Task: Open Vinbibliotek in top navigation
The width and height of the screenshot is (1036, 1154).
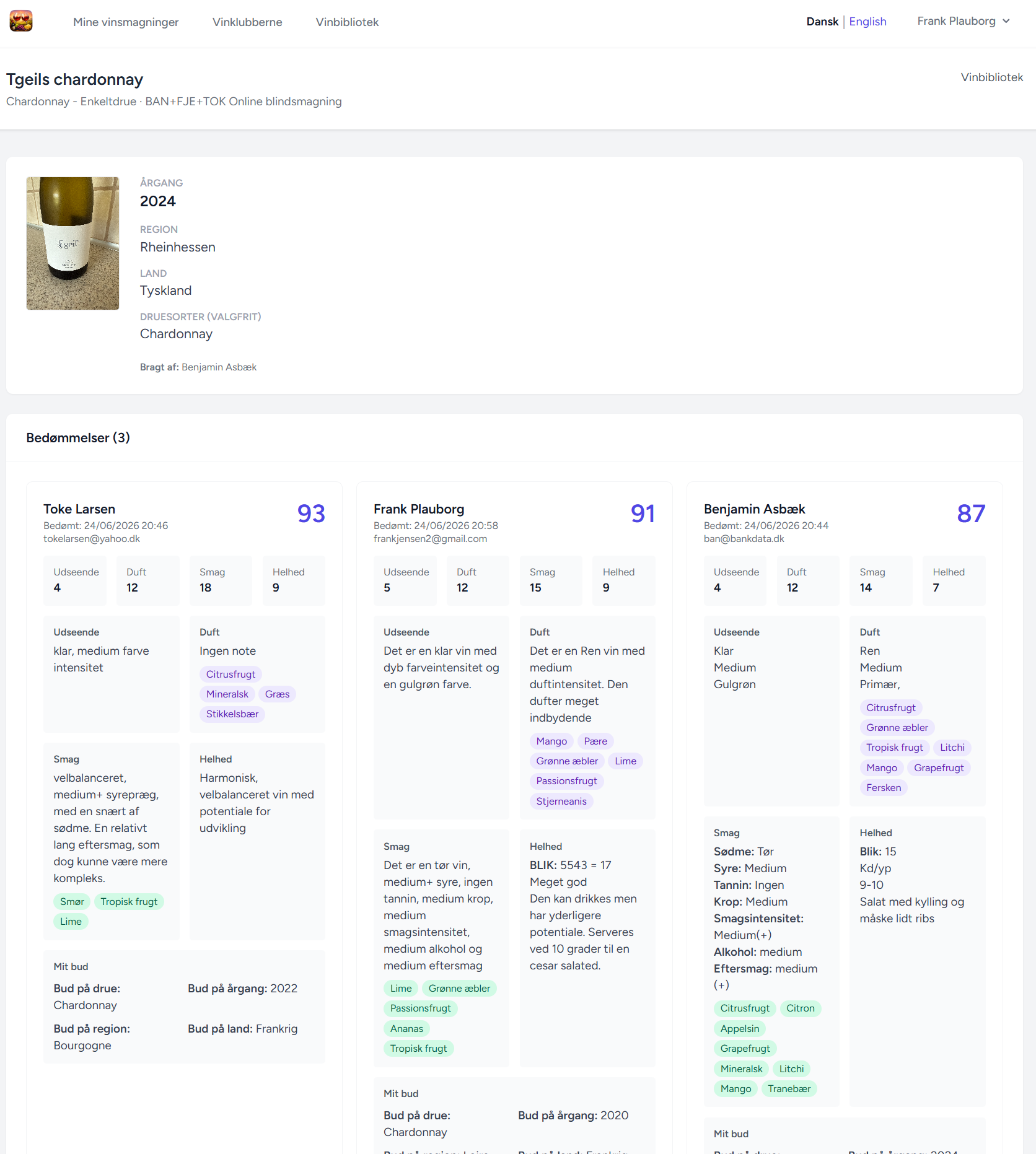Action: (x=347, y=22)
